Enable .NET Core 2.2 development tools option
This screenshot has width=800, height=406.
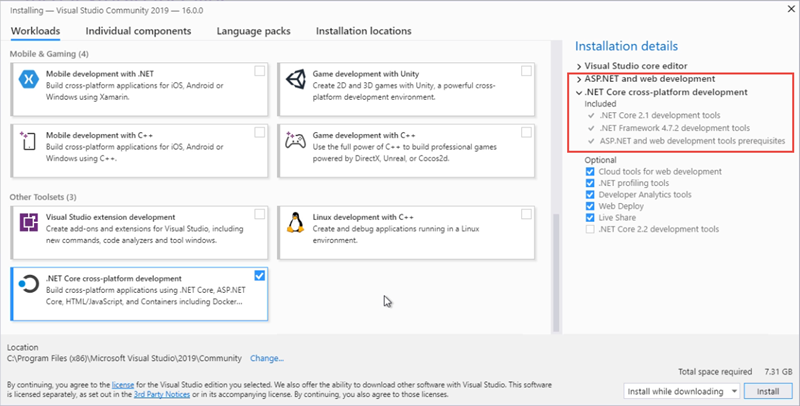point(591,229)
